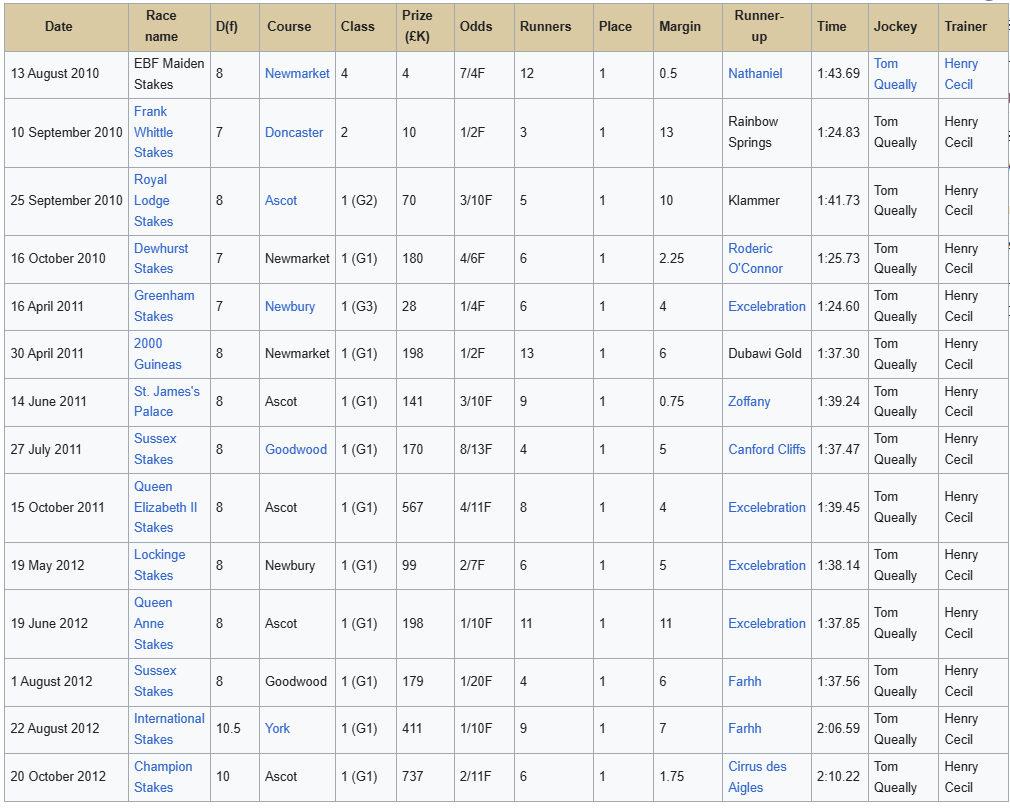Open the Royal Lodge Stakes link
This screenshot has width=1010, height=808.
point(153,200)
